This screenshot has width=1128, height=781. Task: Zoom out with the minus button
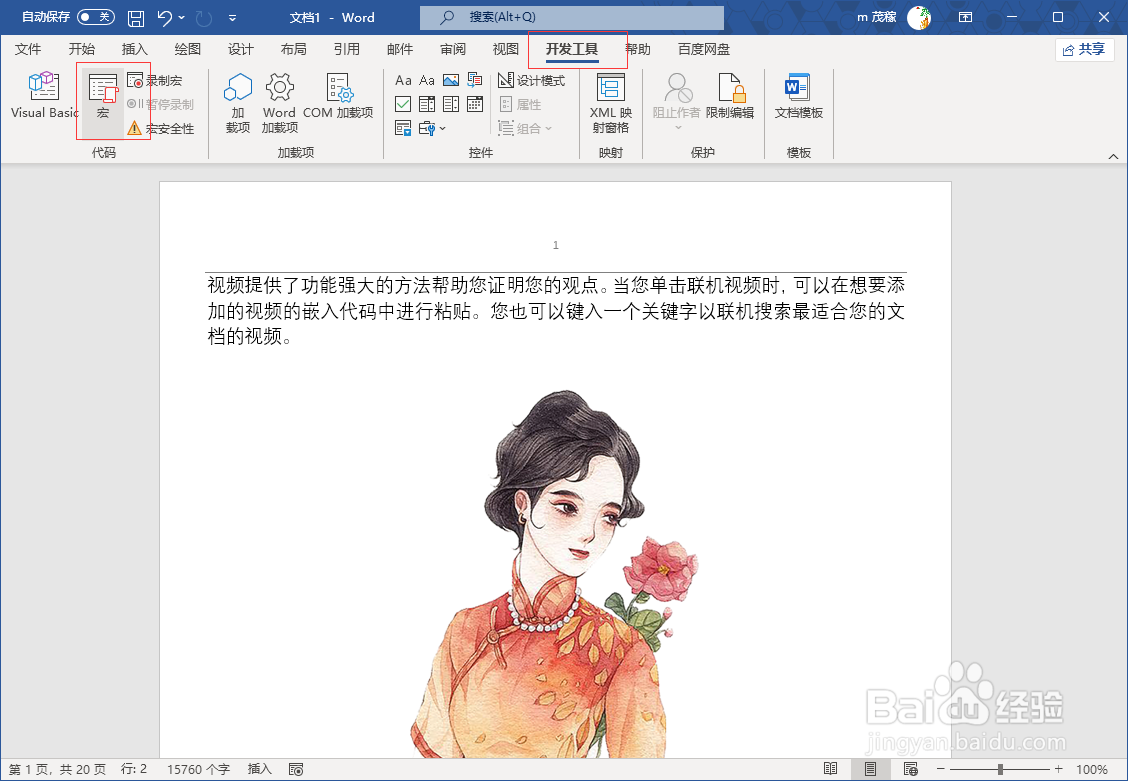pos(940,769)
